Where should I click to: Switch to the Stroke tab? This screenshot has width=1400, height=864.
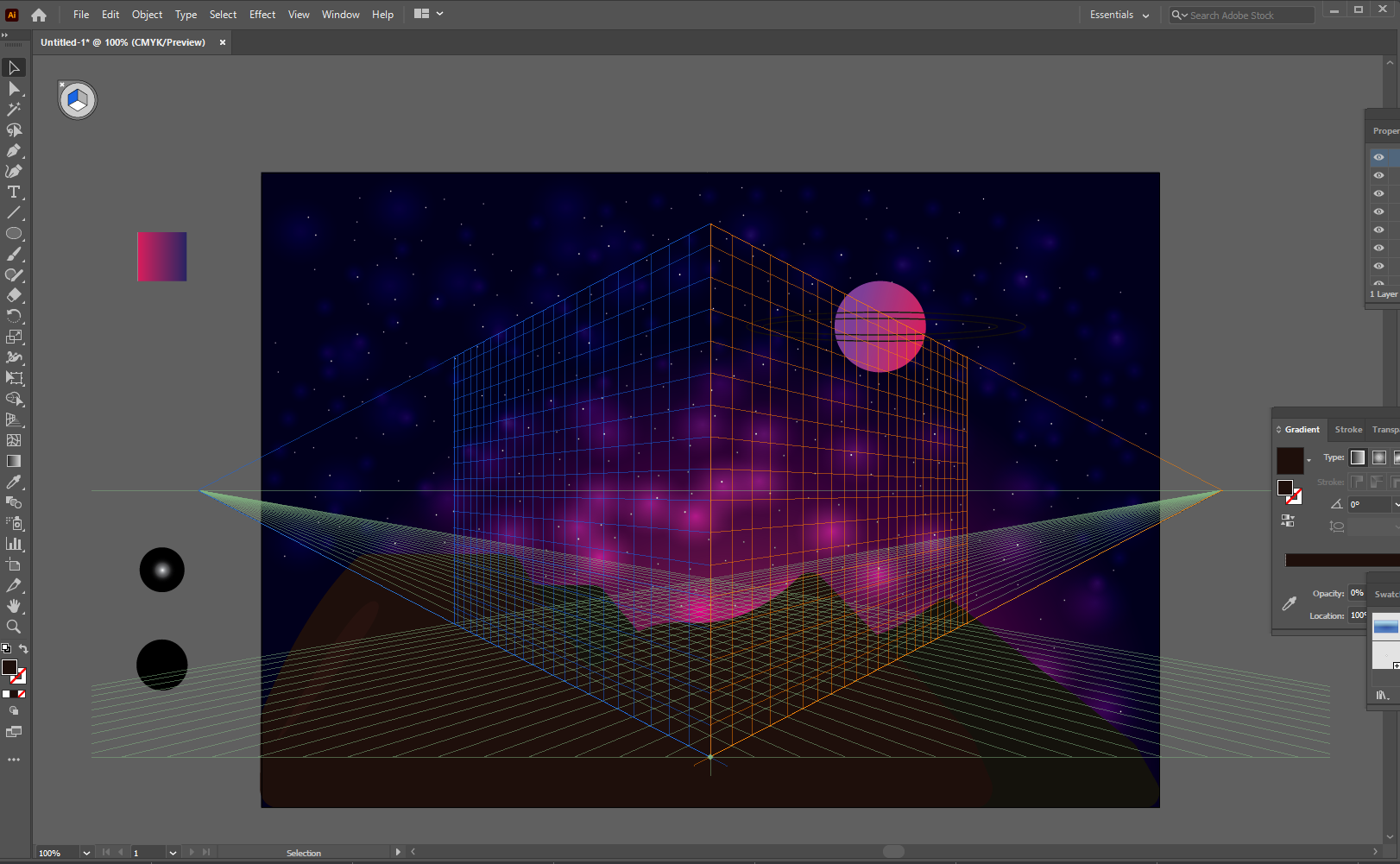[x=1347, y=429]
